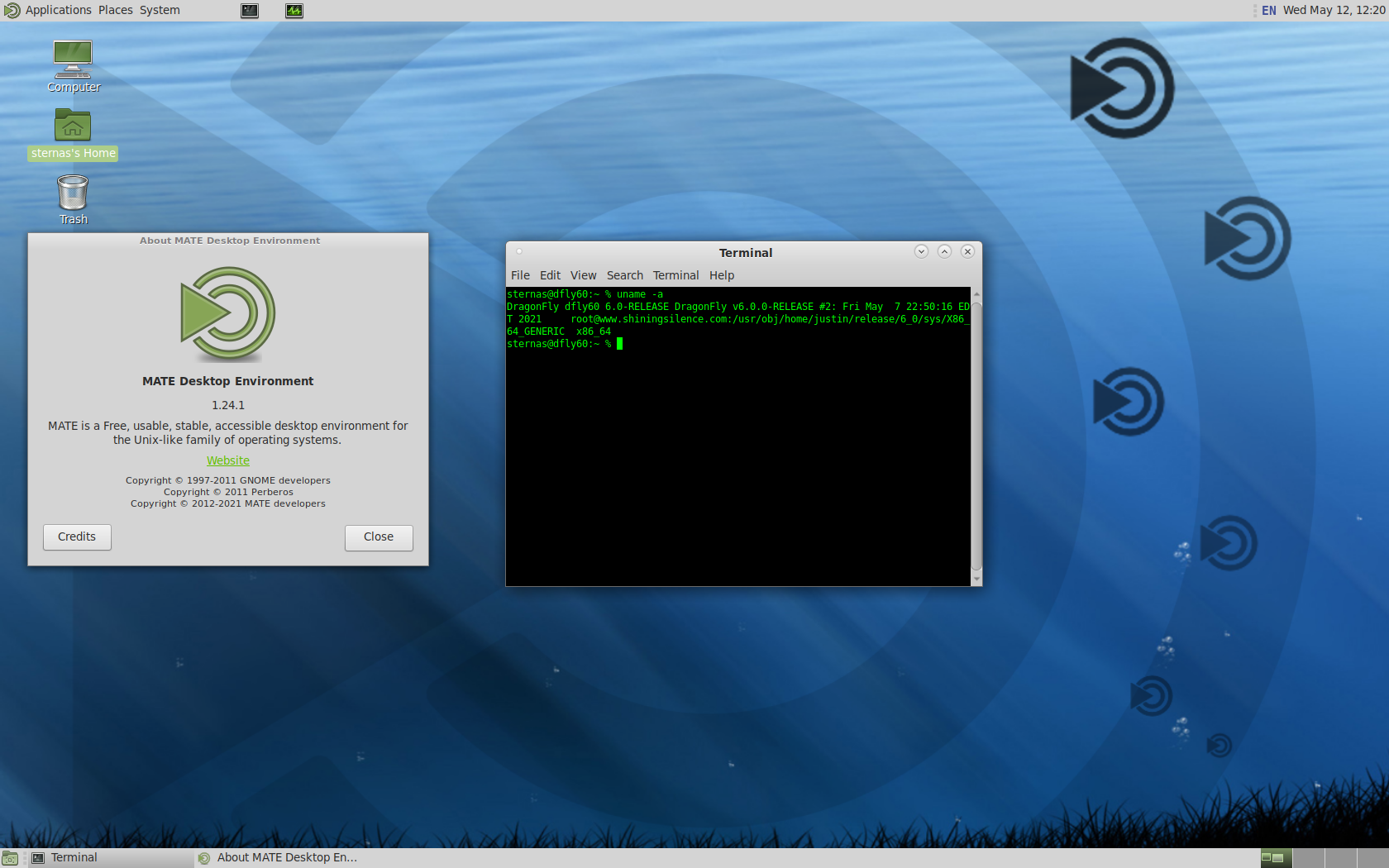
Task: Click the 'uname -a' command line
Action: pos(585,294)
